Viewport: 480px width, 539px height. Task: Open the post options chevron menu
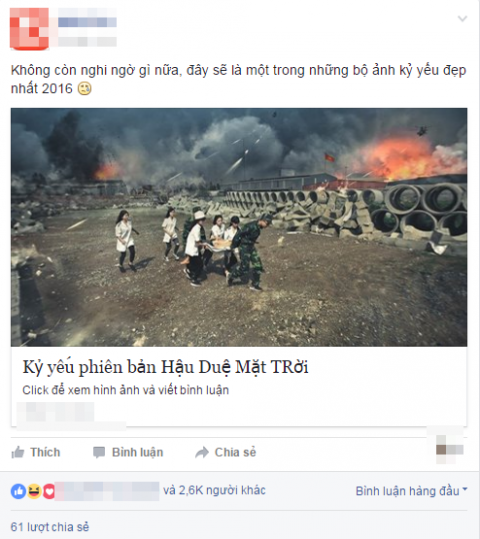(x=462, y=19)
